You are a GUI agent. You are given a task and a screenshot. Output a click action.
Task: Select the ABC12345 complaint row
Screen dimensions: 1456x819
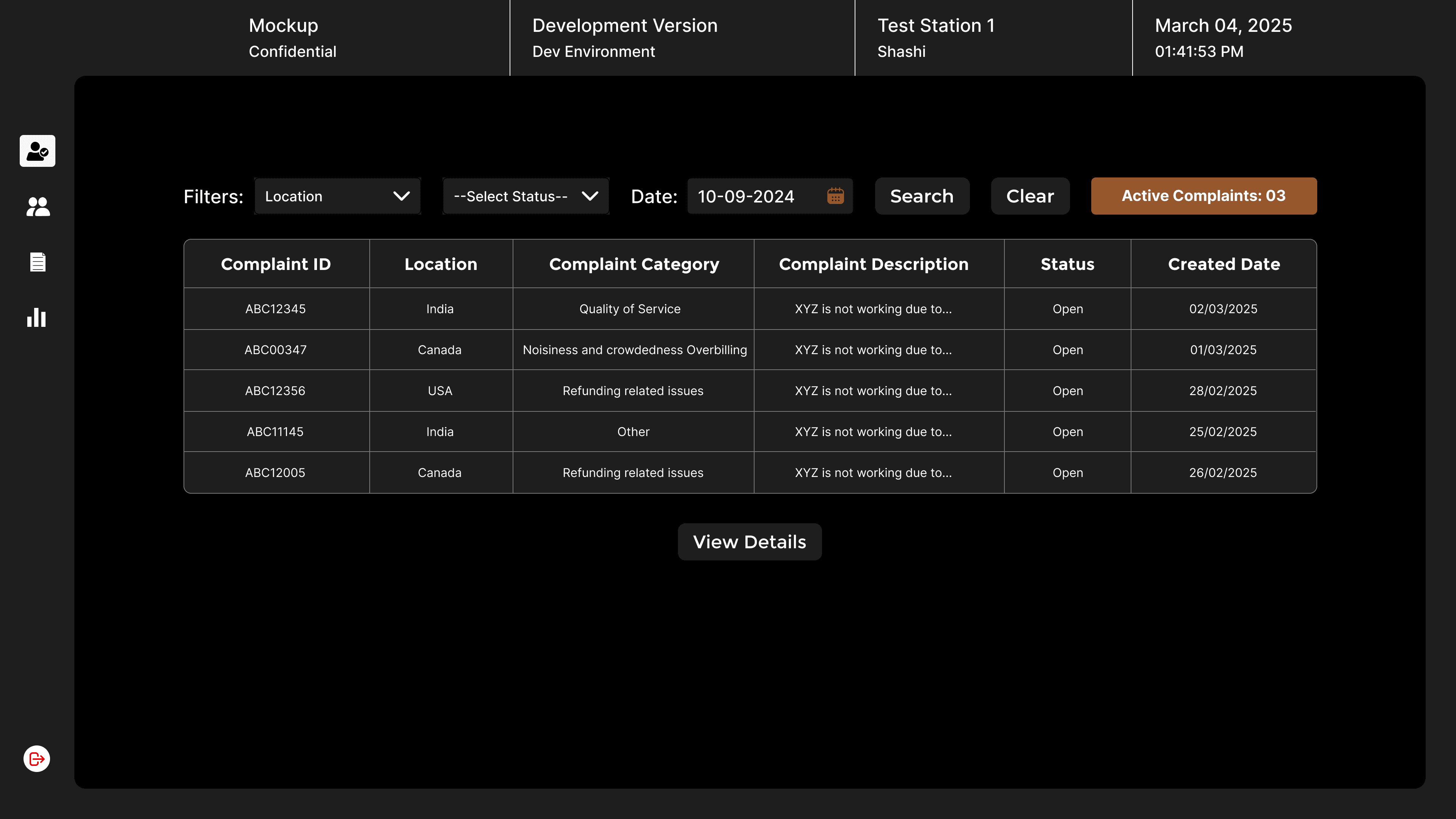[275, 309]
